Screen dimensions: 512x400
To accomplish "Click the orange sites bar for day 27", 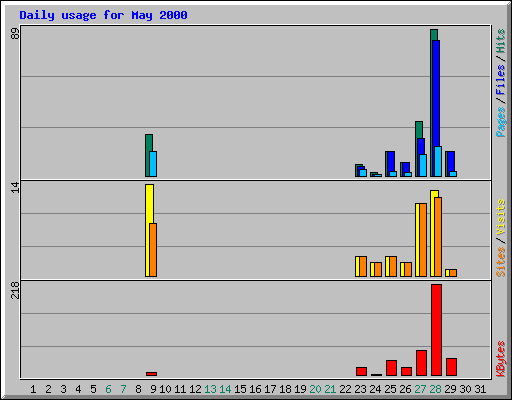I will [423, 240].
